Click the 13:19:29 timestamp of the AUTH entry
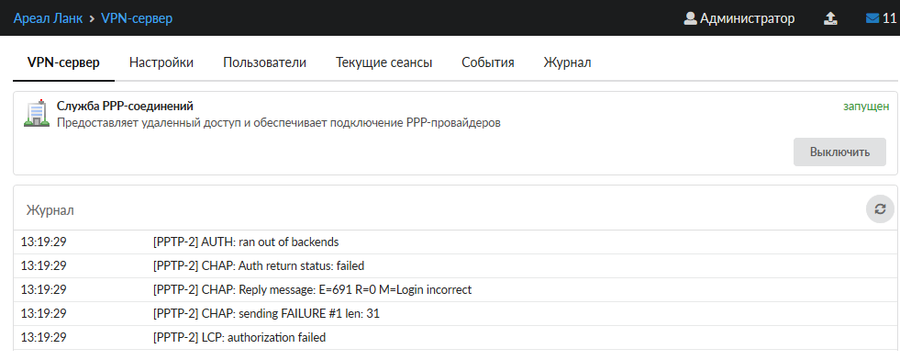Image resolution: width=900 pixels, height=360 pixels. point(44,242)
